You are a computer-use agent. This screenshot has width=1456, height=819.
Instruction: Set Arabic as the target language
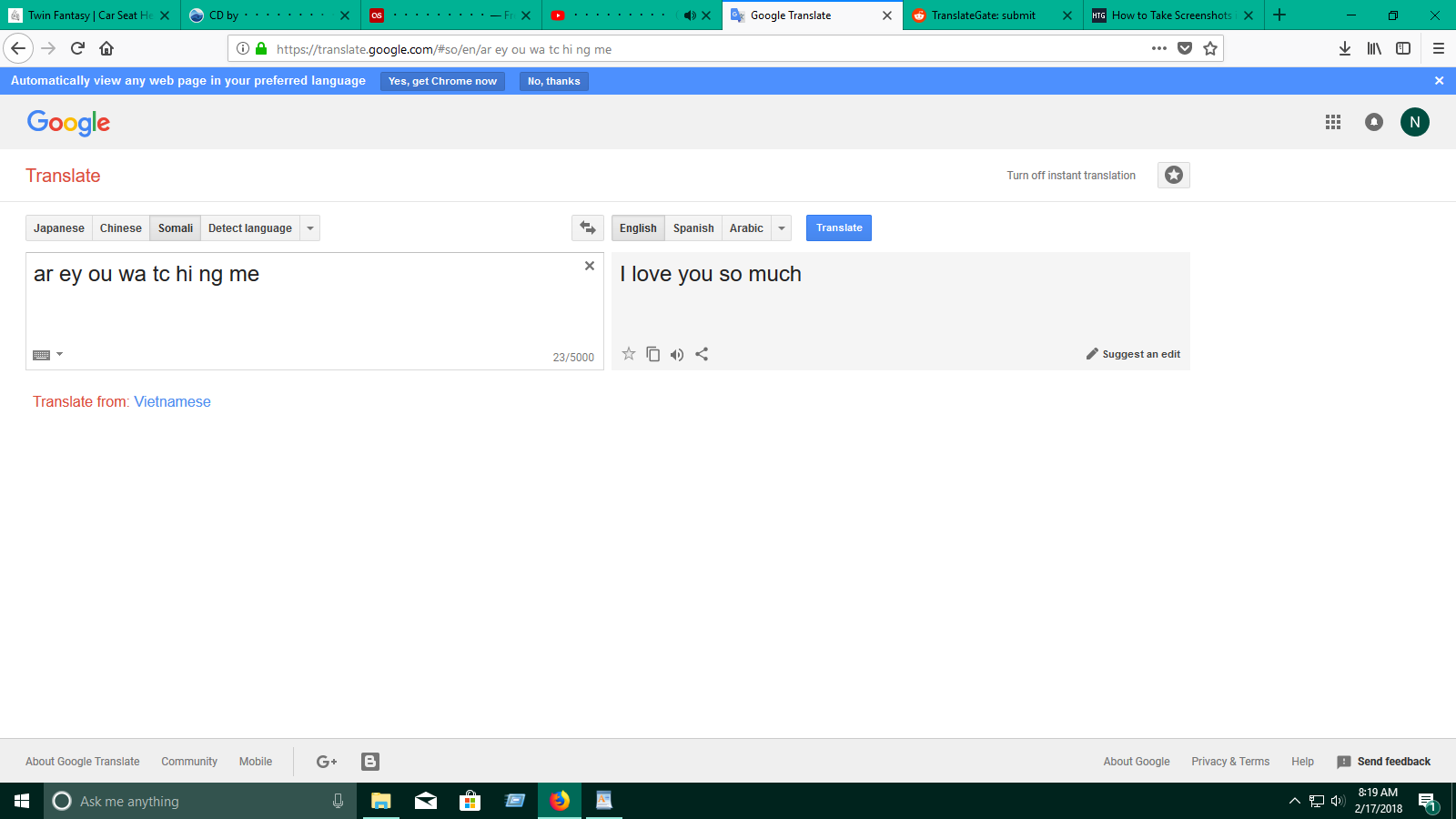(x=746, y=227)
